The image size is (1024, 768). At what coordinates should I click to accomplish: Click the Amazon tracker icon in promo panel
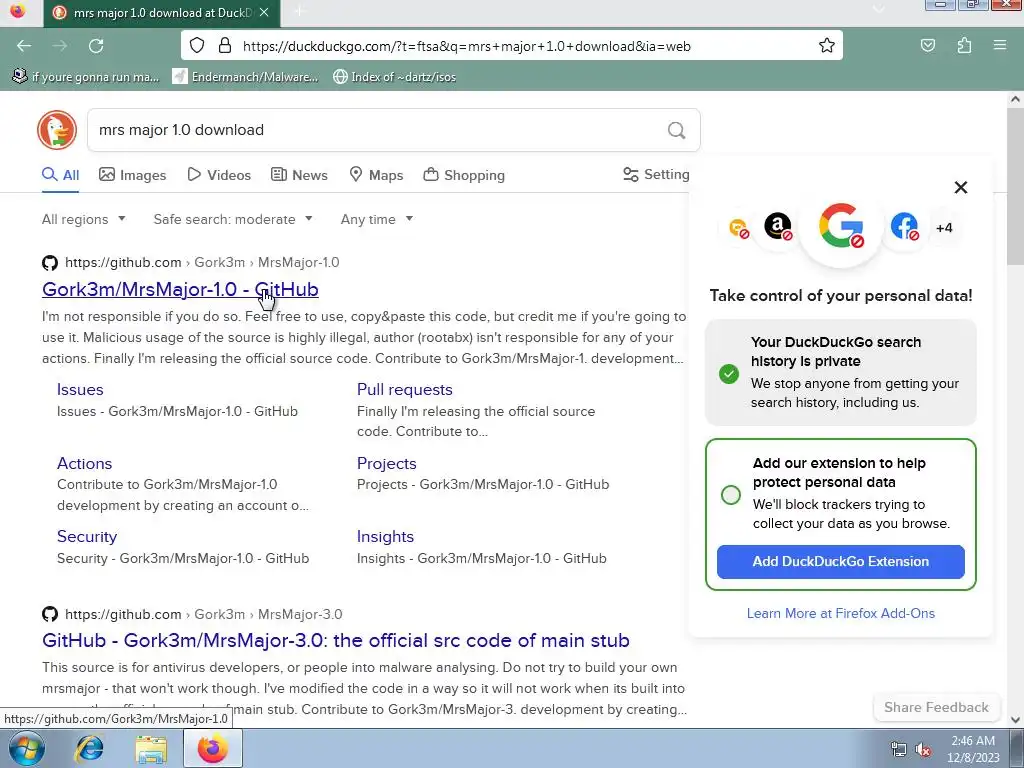tap(778, 227)
